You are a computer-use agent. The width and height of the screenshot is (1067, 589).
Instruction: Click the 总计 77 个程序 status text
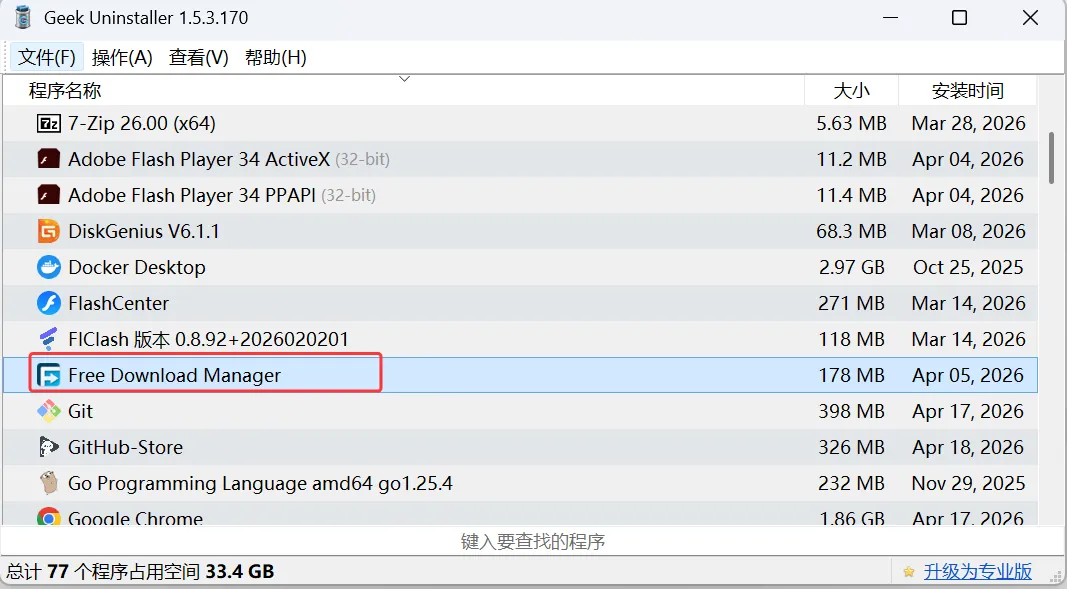(x=140, y=571)
